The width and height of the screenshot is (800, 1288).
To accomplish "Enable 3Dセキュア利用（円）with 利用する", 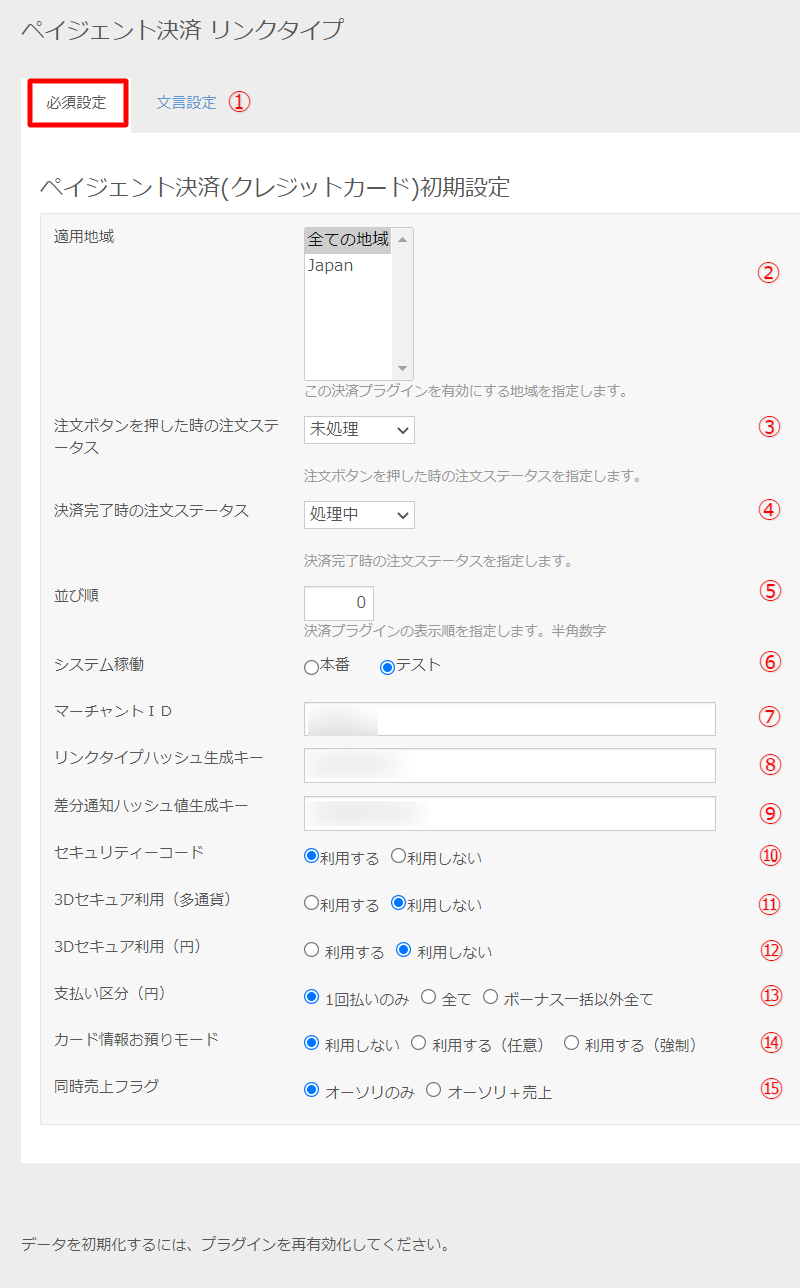I will pyautogui.click(x=312, y=951).
